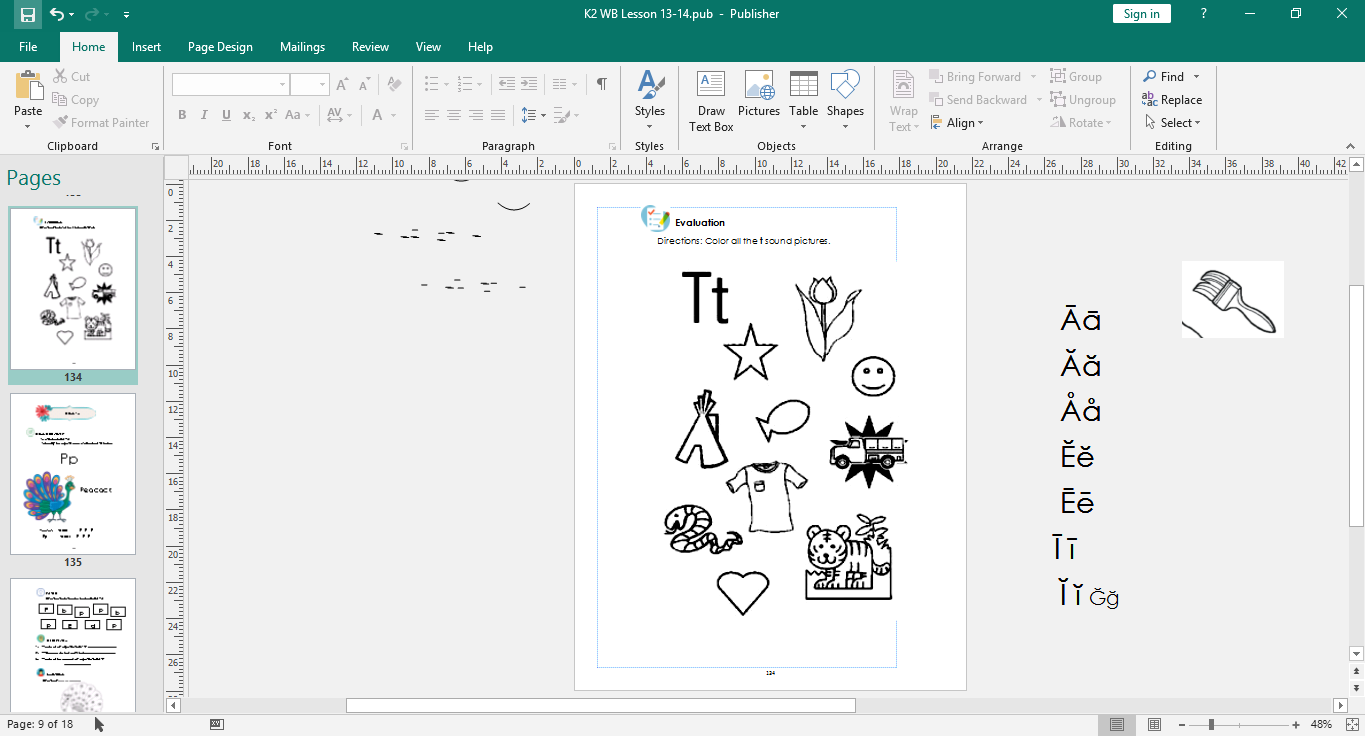Open the Shapes gallery

tap(845, 95)
